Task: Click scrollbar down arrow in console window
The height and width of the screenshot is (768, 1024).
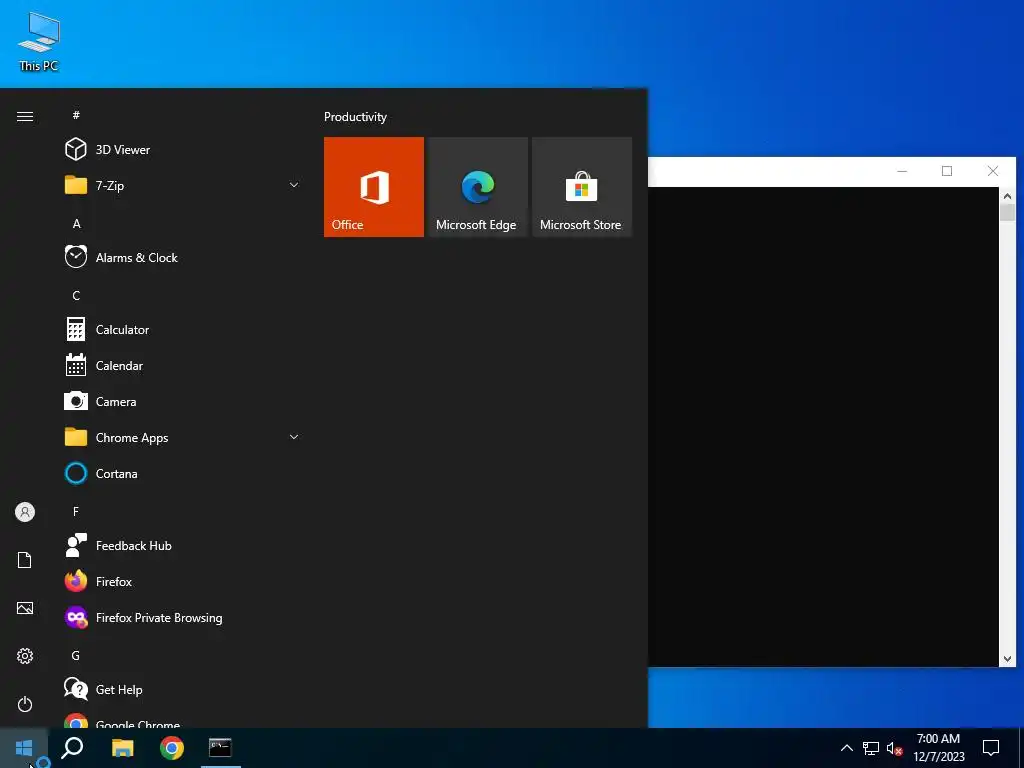Action: (x=1007, y=659)
